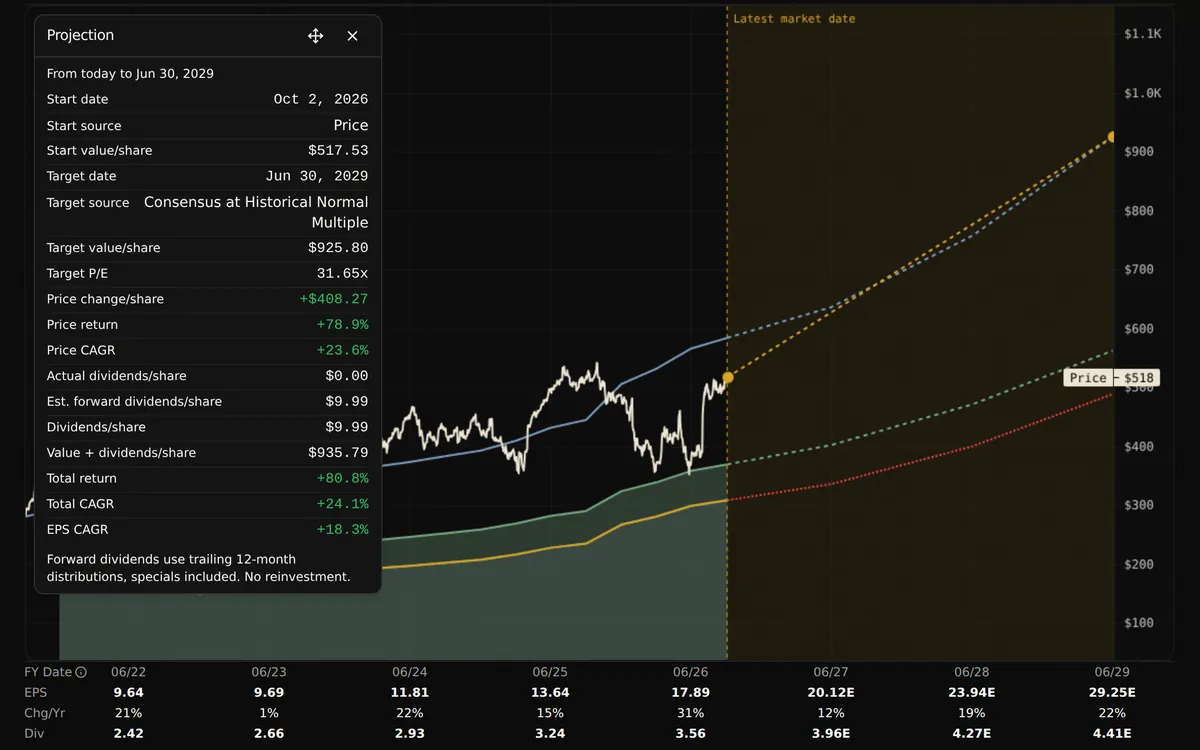The width and height of the screenshot is (1200, 750).
Task: Click the $1.1K y-axis label
Action: [x=1143, y=34]
